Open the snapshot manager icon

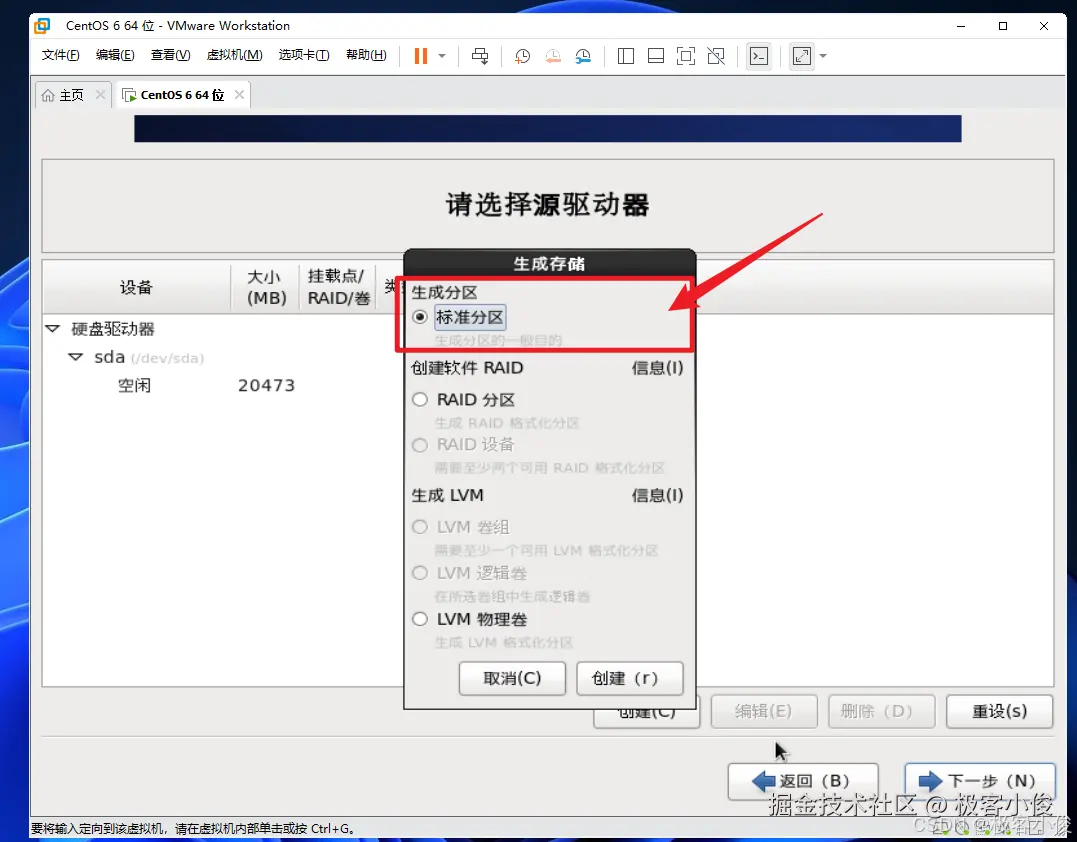pos(583,56)
